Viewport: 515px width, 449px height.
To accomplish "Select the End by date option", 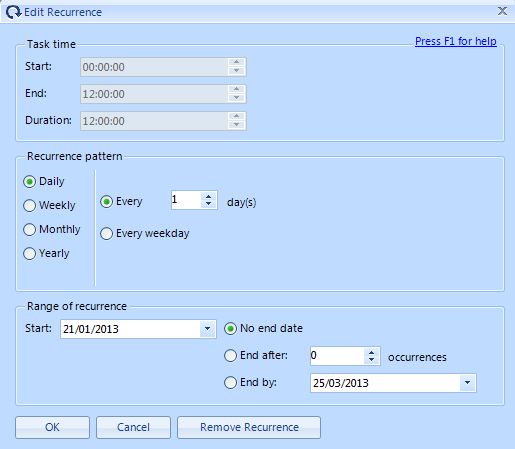I will (251, 383).
